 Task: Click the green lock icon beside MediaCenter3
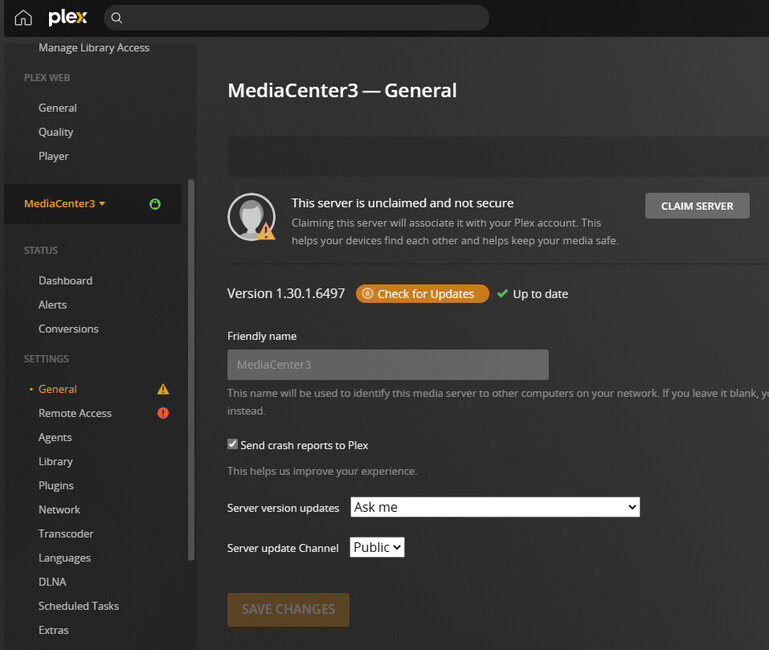click(x=155, y=204)
